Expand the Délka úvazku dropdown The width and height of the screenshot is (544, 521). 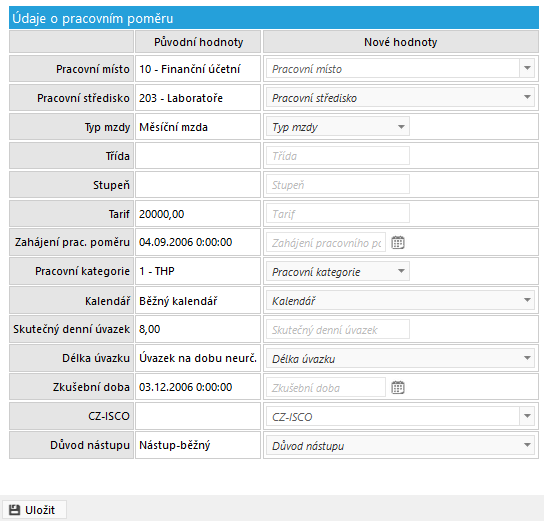[400, 358]
